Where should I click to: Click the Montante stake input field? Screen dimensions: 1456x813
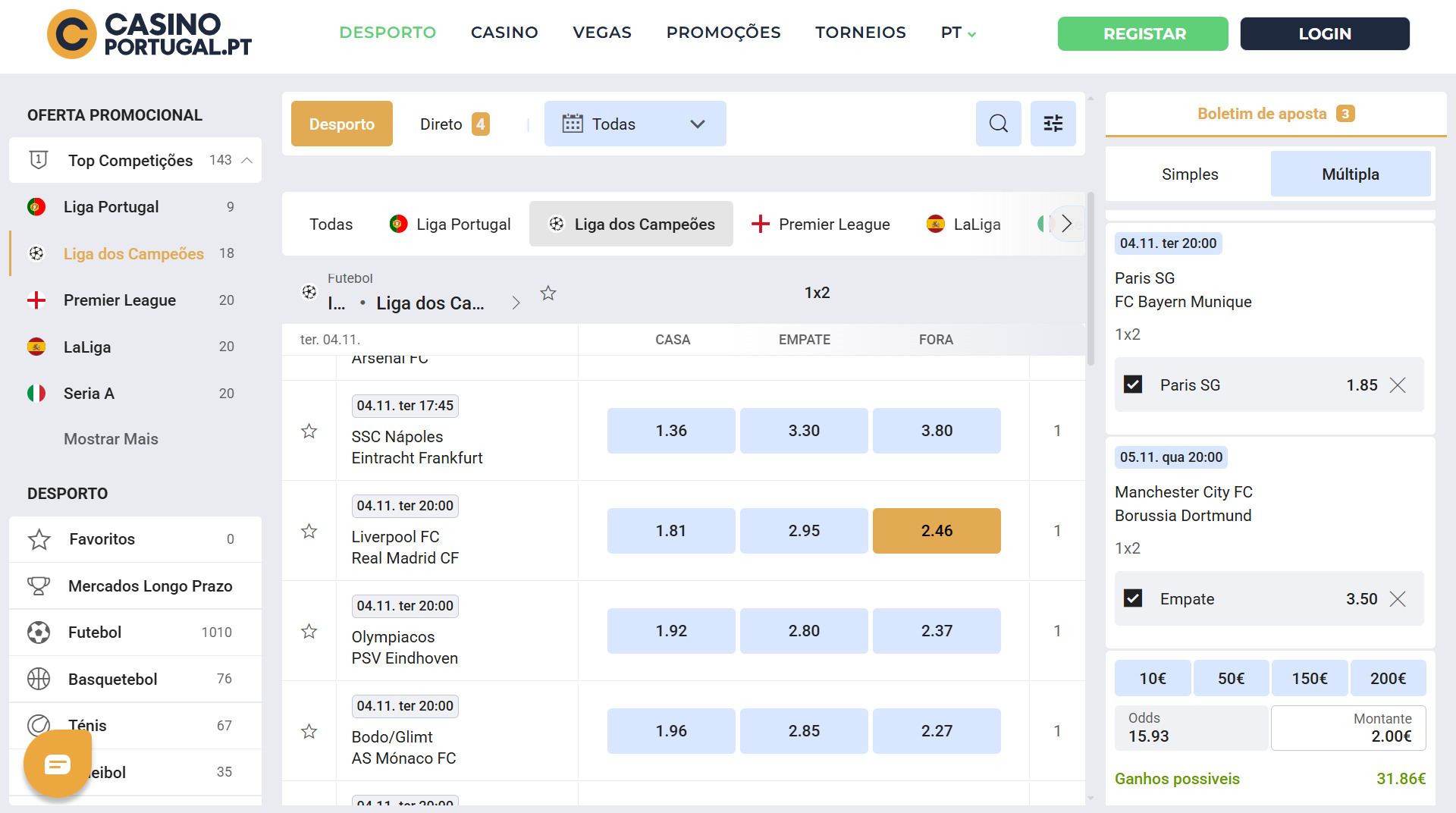(x=1348, y=728)
